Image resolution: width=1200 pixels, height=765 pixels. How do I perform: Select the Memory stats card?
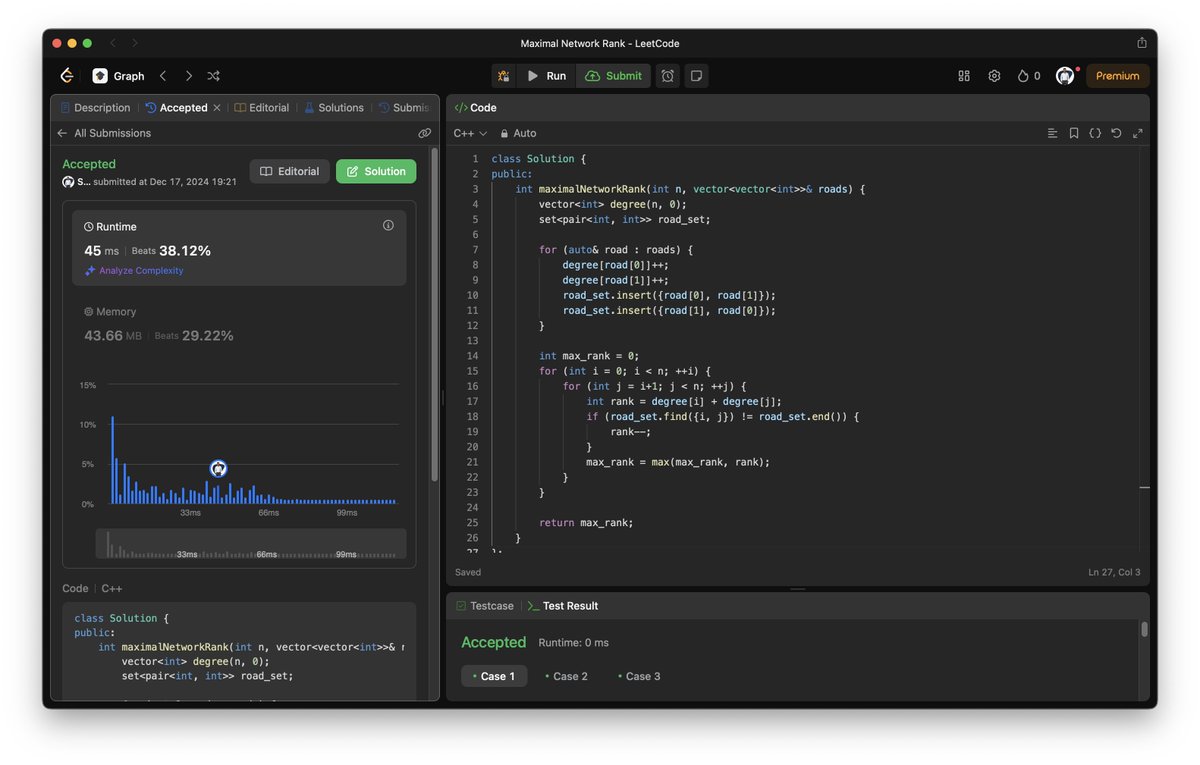point(239,324)
